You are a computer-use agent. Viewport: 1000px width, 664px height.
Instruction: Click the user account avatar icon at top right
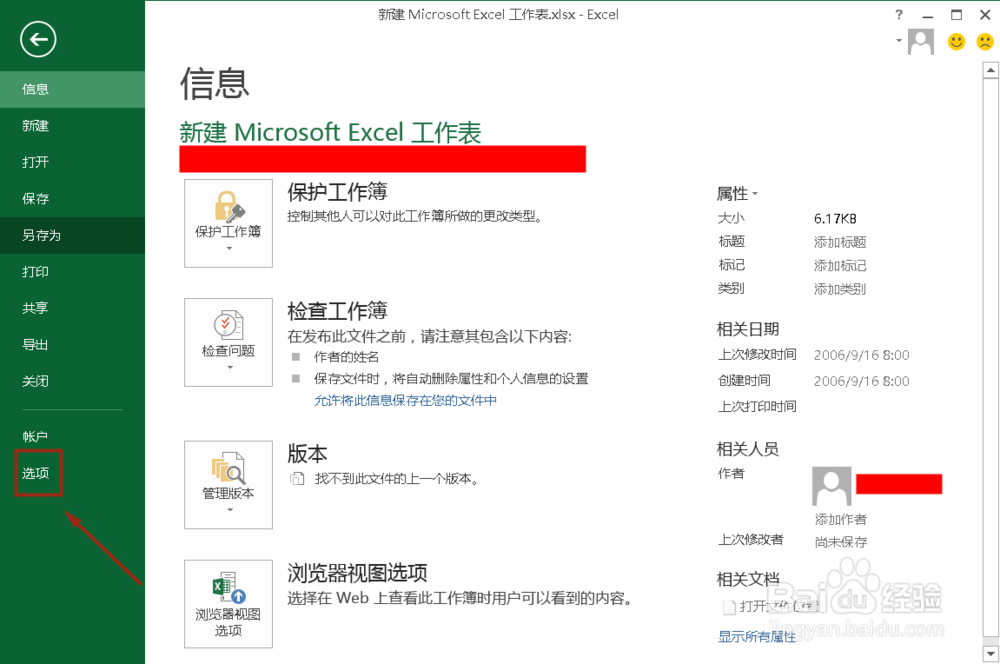[921, 42]
